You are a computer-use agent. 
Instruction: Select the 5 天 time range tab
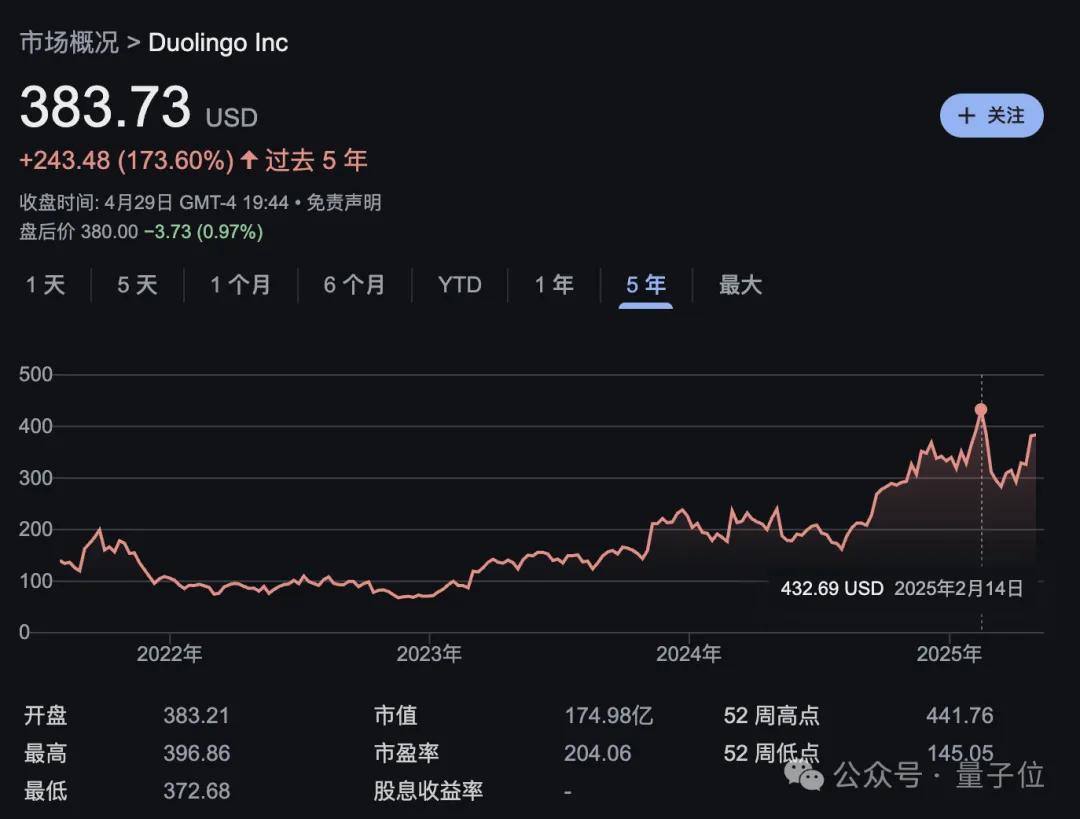pyautogui.click(x=137, y=285)
